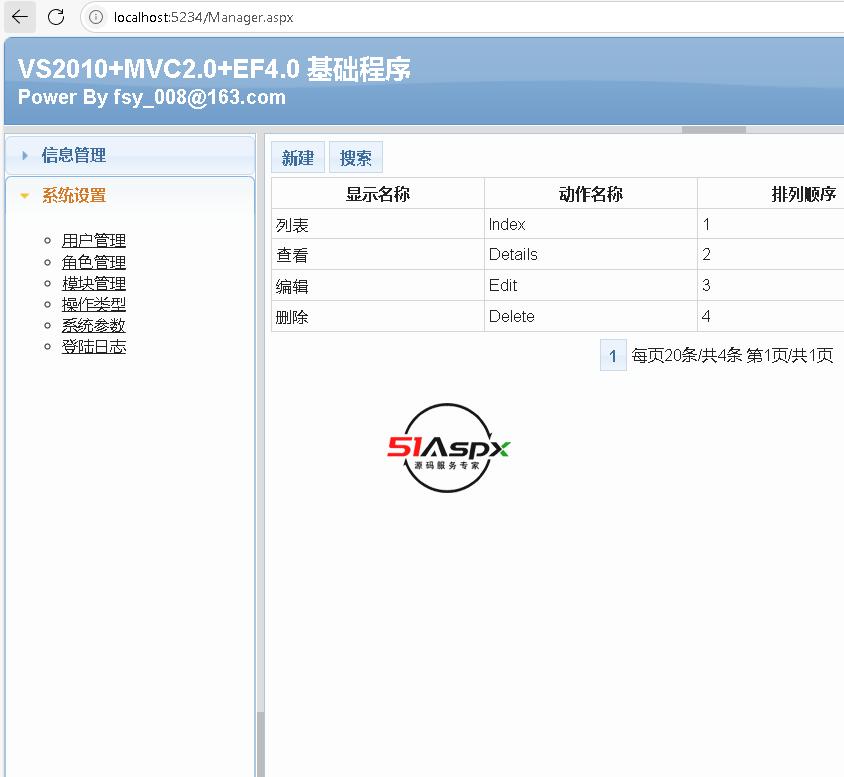844x777 pixels.
Task: Click the 新建 button
Action: [x=298, y=157]
